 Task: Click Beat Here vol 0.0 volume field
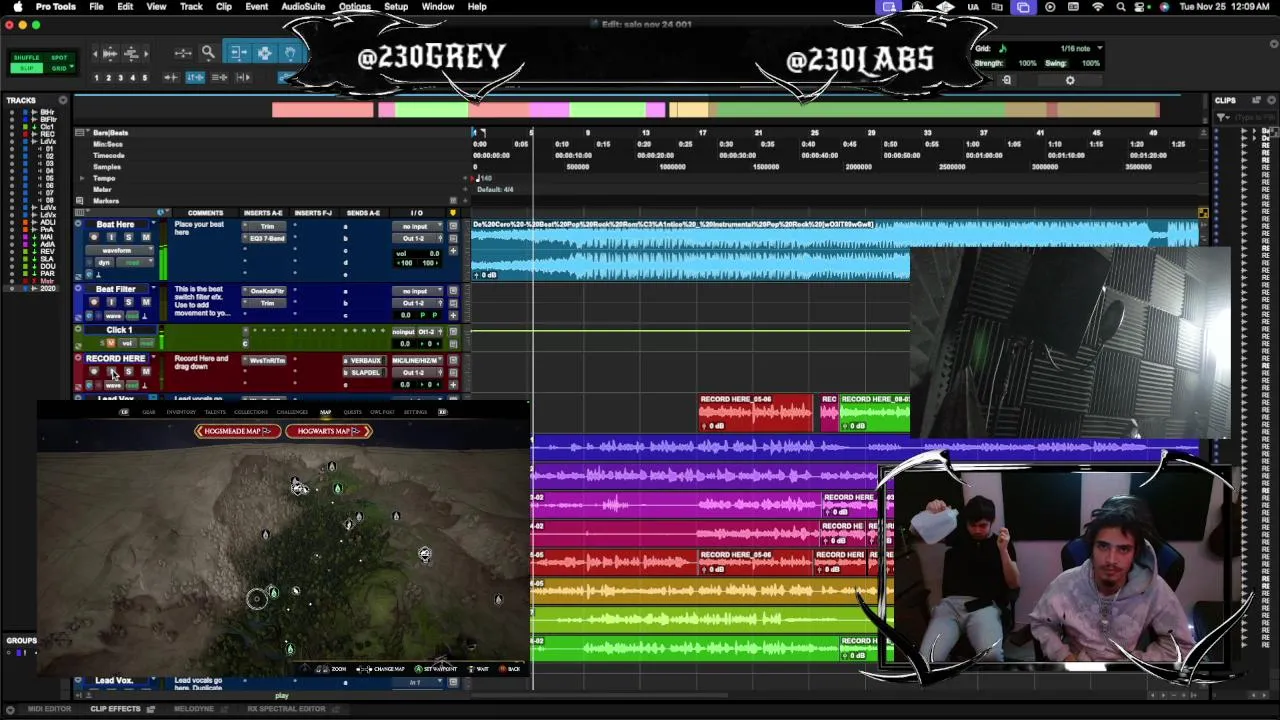(x=419, y=253)
